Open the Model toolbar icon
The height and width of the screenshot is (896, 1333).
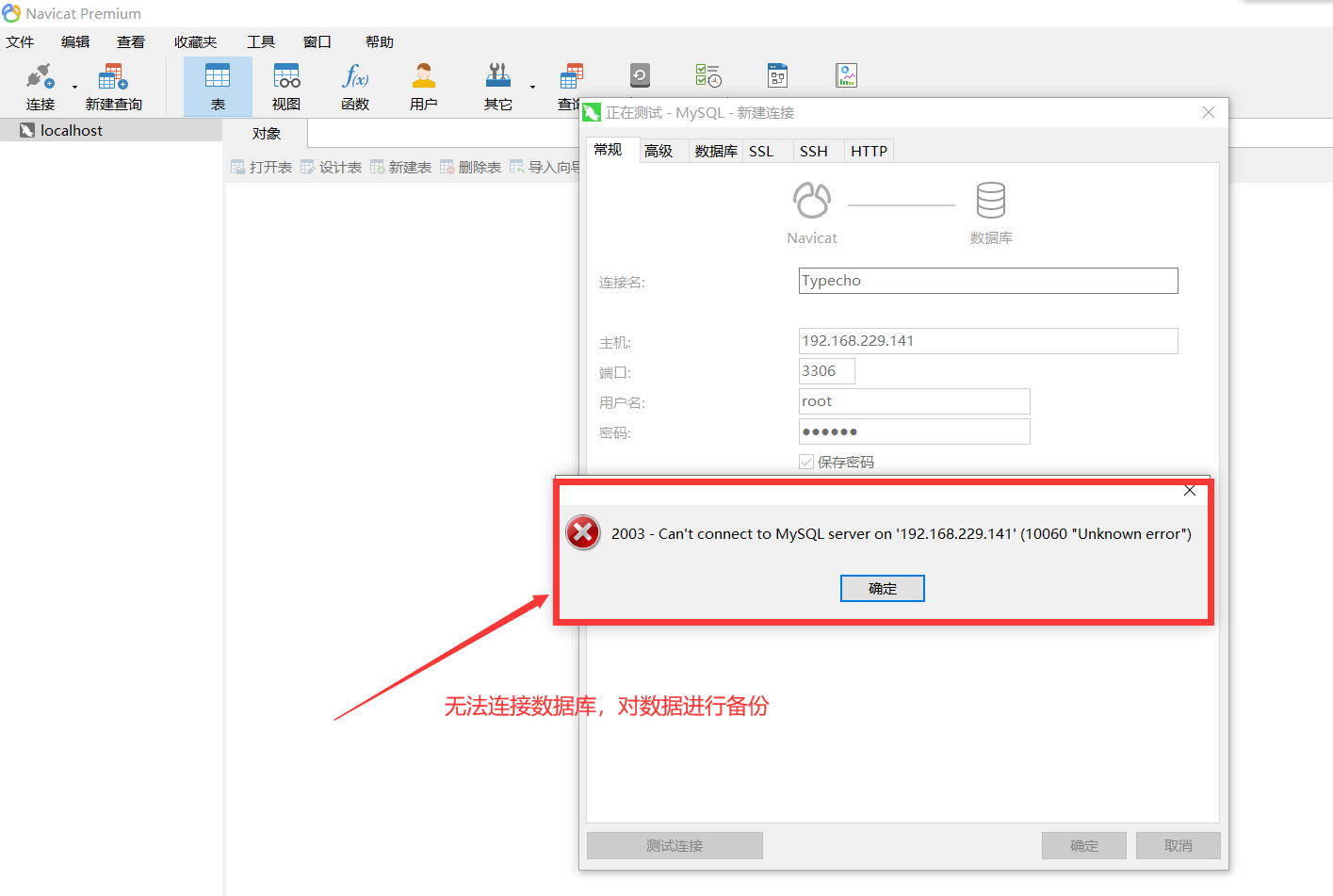tap(777, 75)
